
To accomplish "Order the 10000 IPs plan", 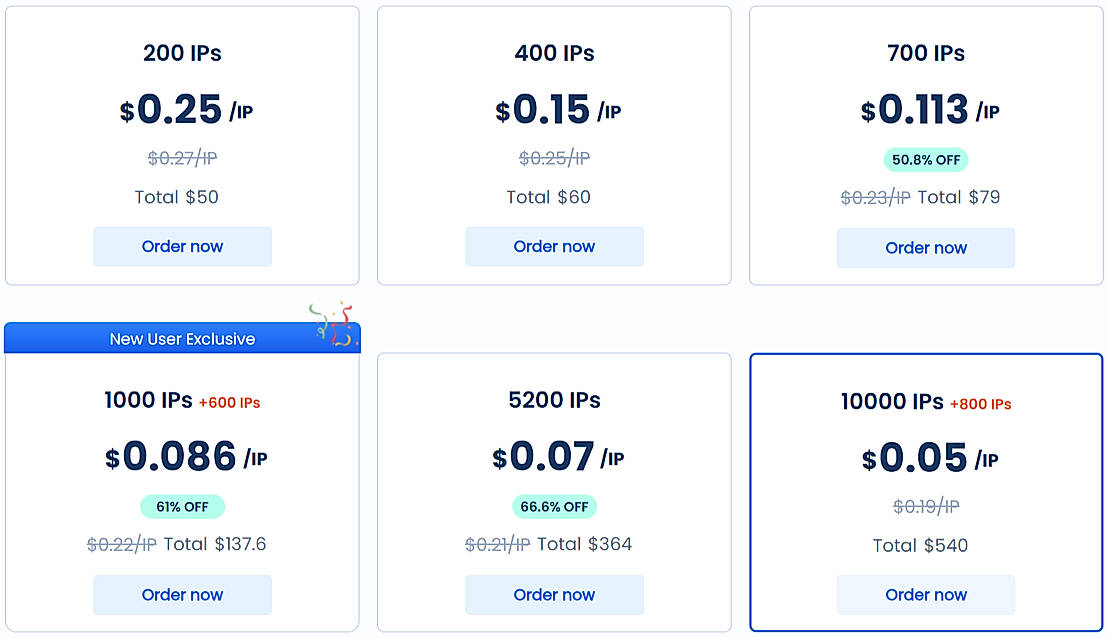I will (x=926, y=595).
